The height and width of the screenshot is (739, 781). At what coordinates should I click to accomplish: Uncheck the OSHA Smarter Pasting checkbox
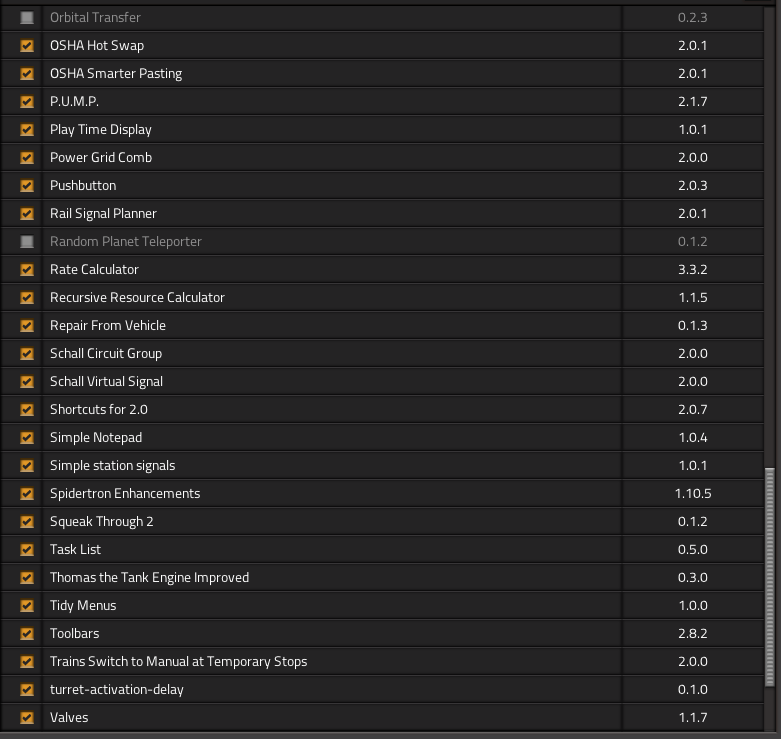[x=27, y=73]
